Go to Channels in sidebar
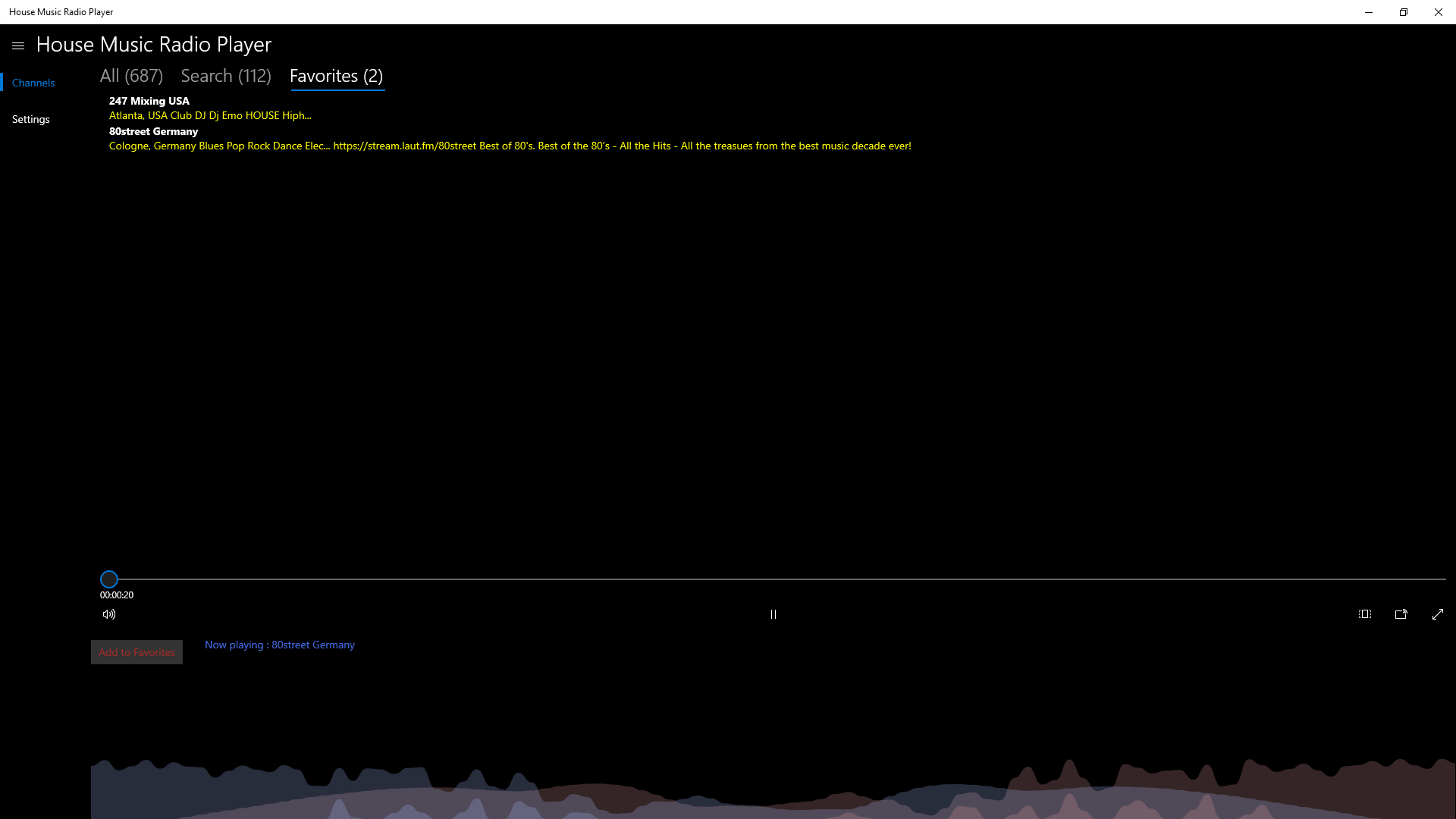 tap(33, 83)
